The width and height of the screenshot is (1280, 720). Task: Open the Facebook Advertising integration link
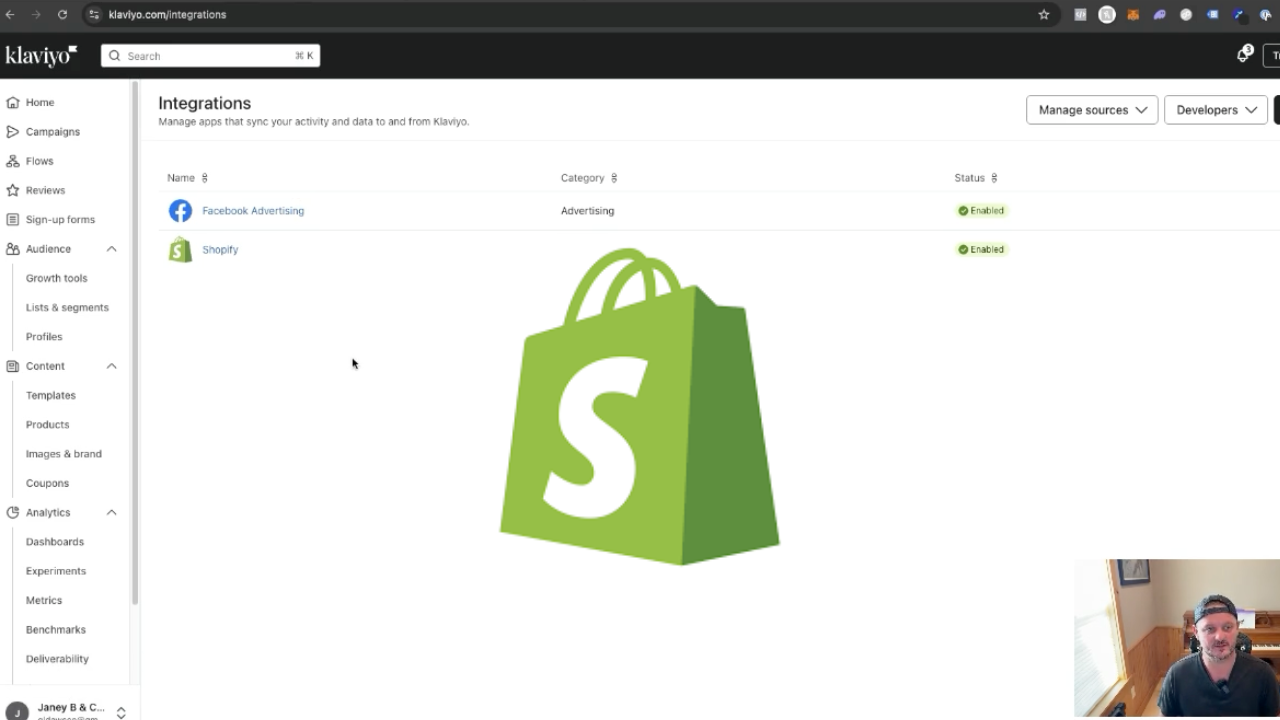pyautogui.click(x=253, y=211)
